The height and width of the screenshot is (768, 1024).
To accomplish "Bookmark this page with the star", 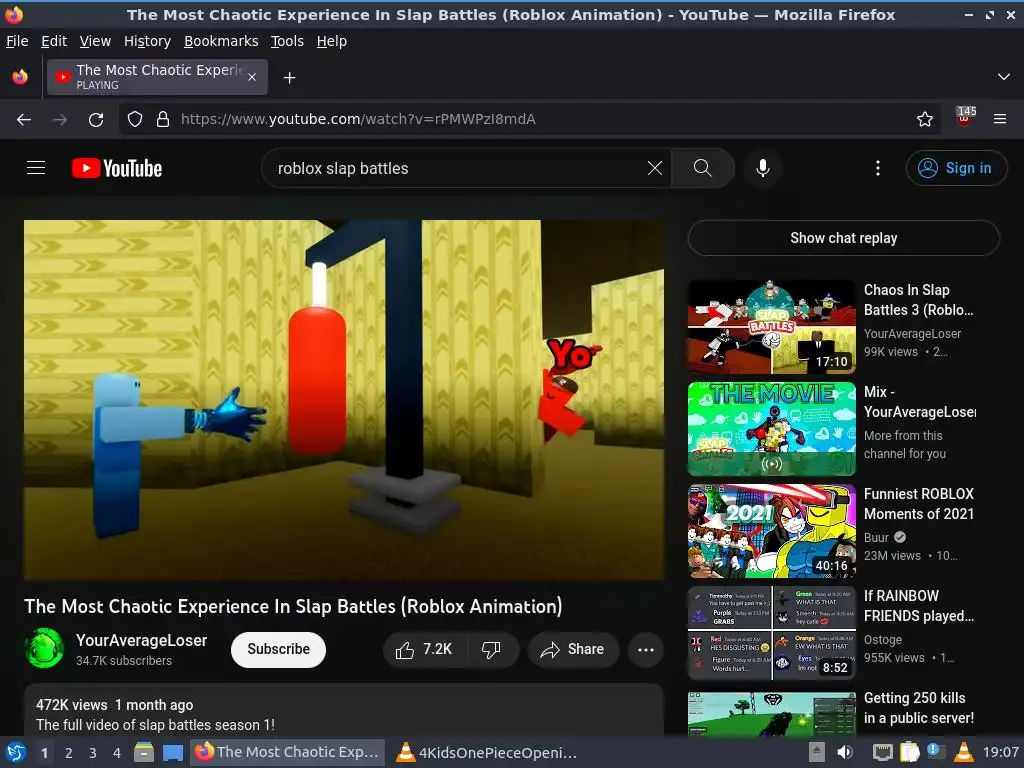I will click(924, 119).
